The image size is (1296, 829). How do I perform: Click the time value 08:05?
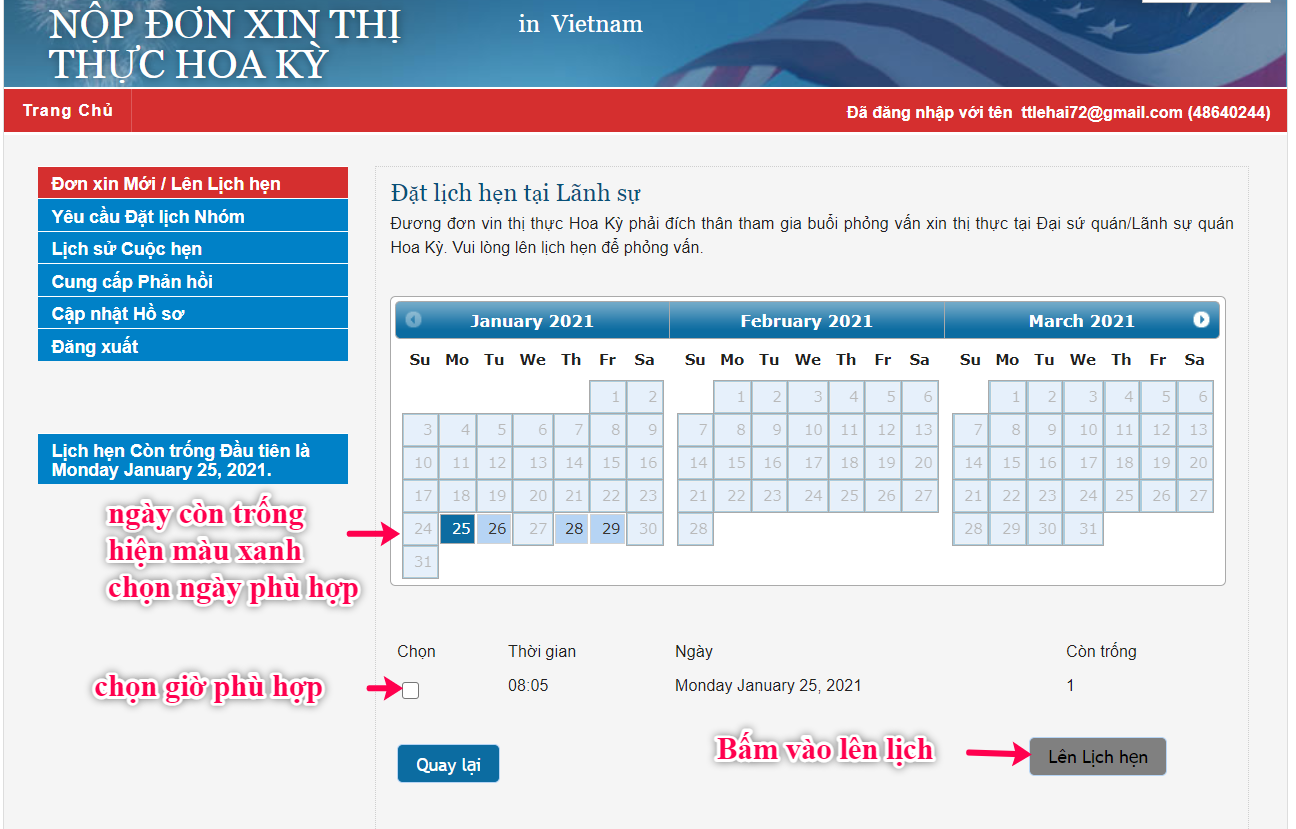(x=528, y=686)
